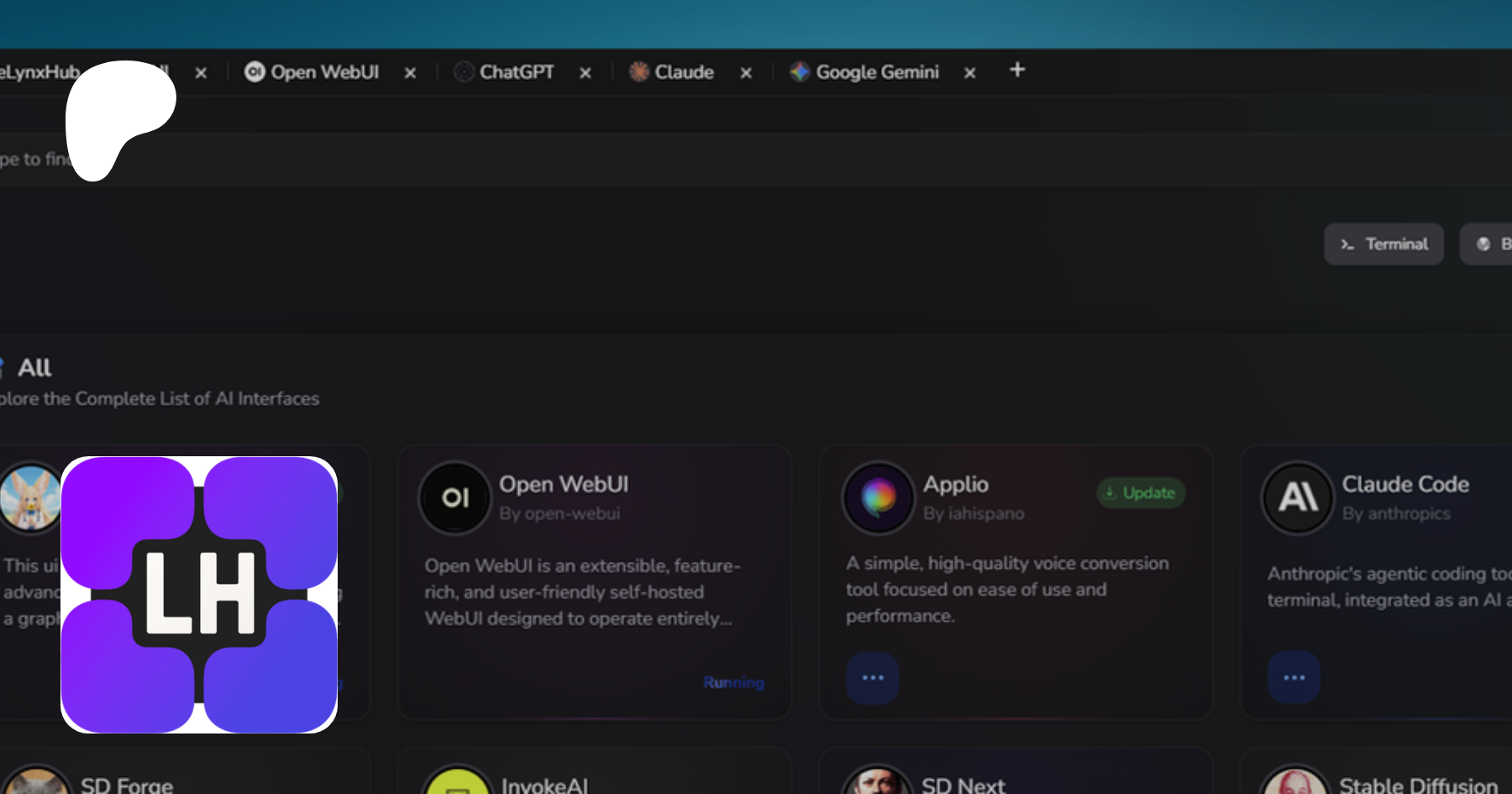Close the ChatGPT tab

pos(585,73)
